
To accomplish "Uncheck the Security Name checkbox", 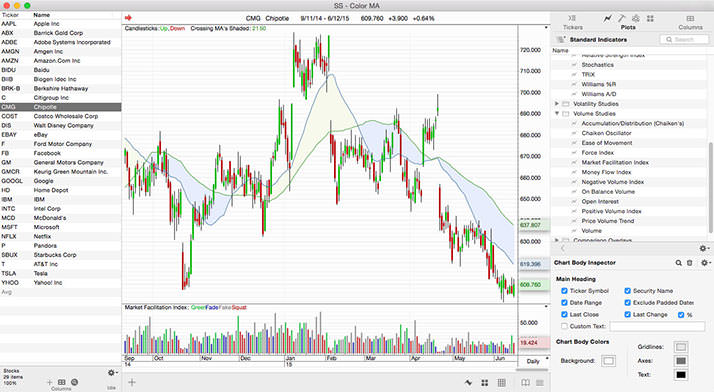I will coord(627,290).
